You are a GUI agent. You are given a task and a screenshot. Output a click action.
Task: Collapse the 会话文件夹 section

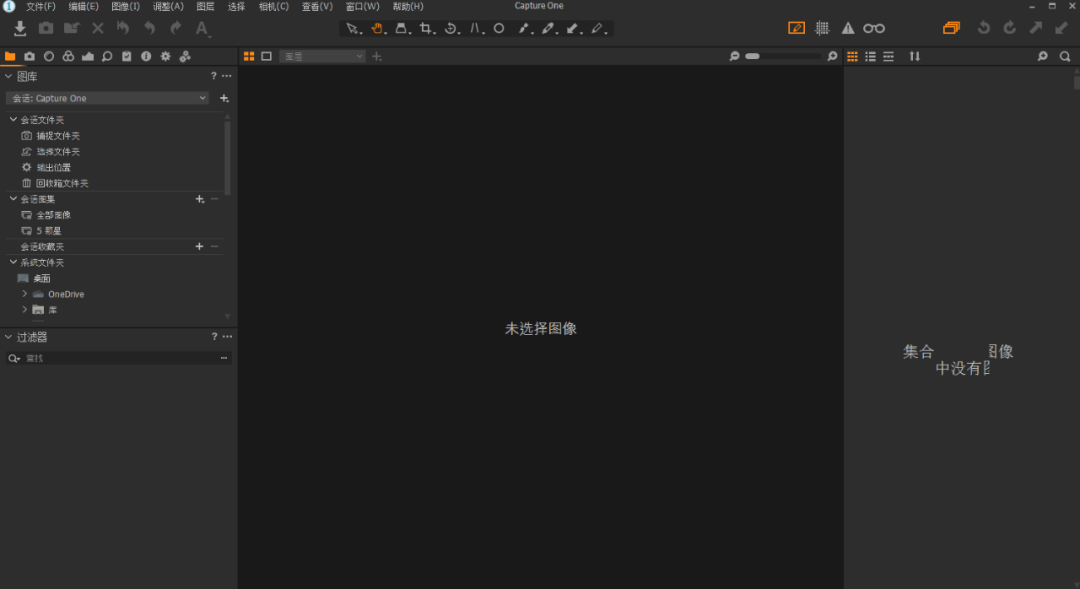tap(13, 120)
